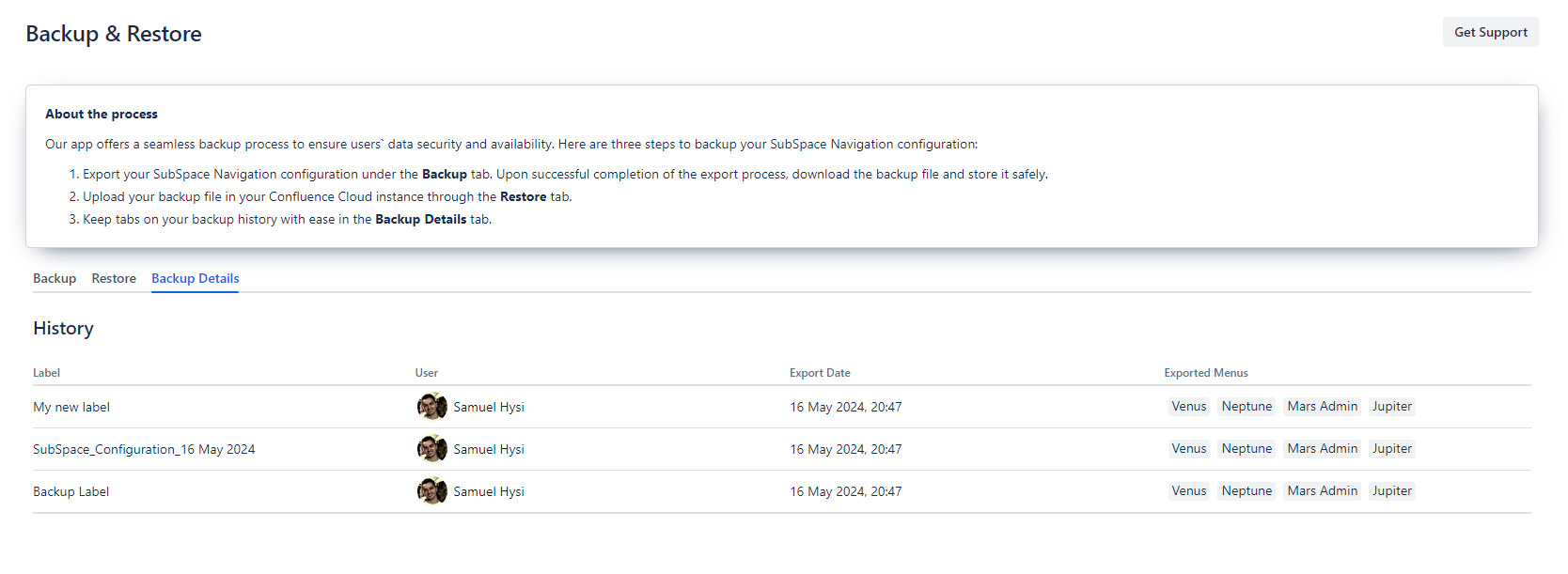This screenshot has height=574, width=1568.
Task: Click Venus tag in Backup Label row
Action: pos(1188,491)
